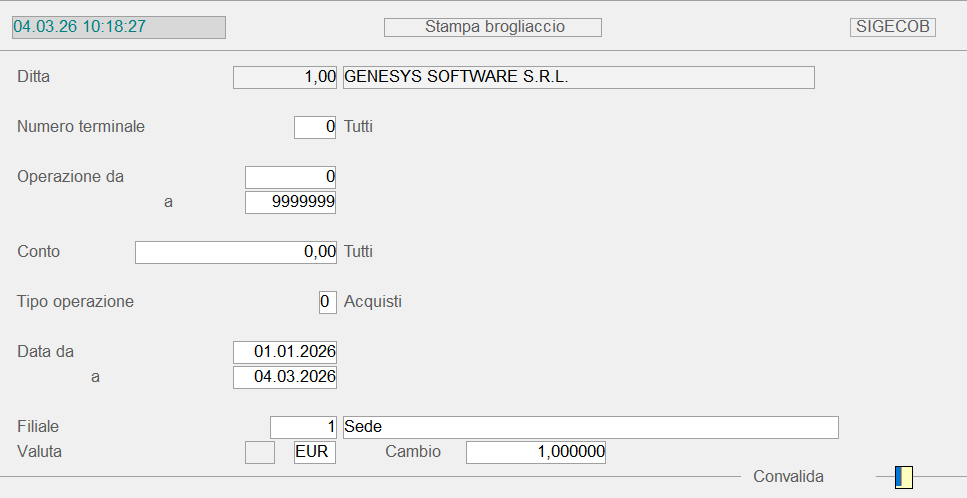Click the SIGECOB label button
Screen dimensions: 967x498
[892, 27]
